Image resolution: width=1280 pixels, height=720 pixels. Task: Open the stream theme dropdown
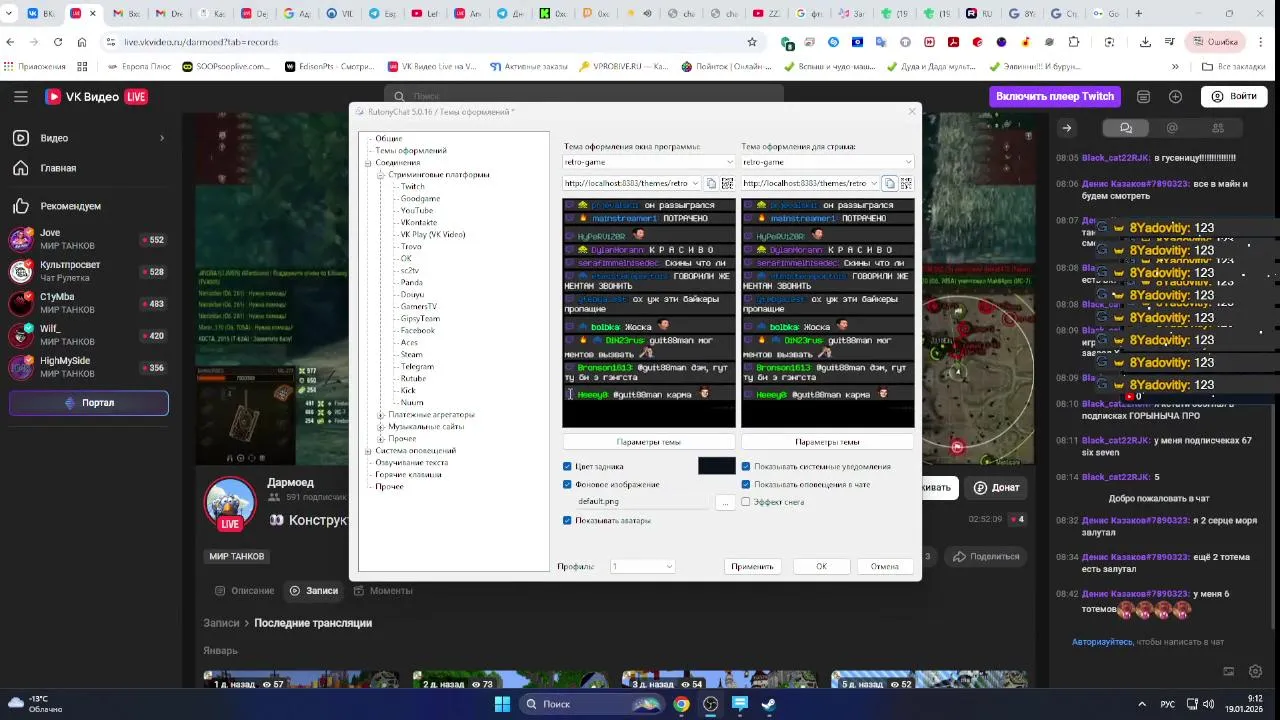[827, 162]
